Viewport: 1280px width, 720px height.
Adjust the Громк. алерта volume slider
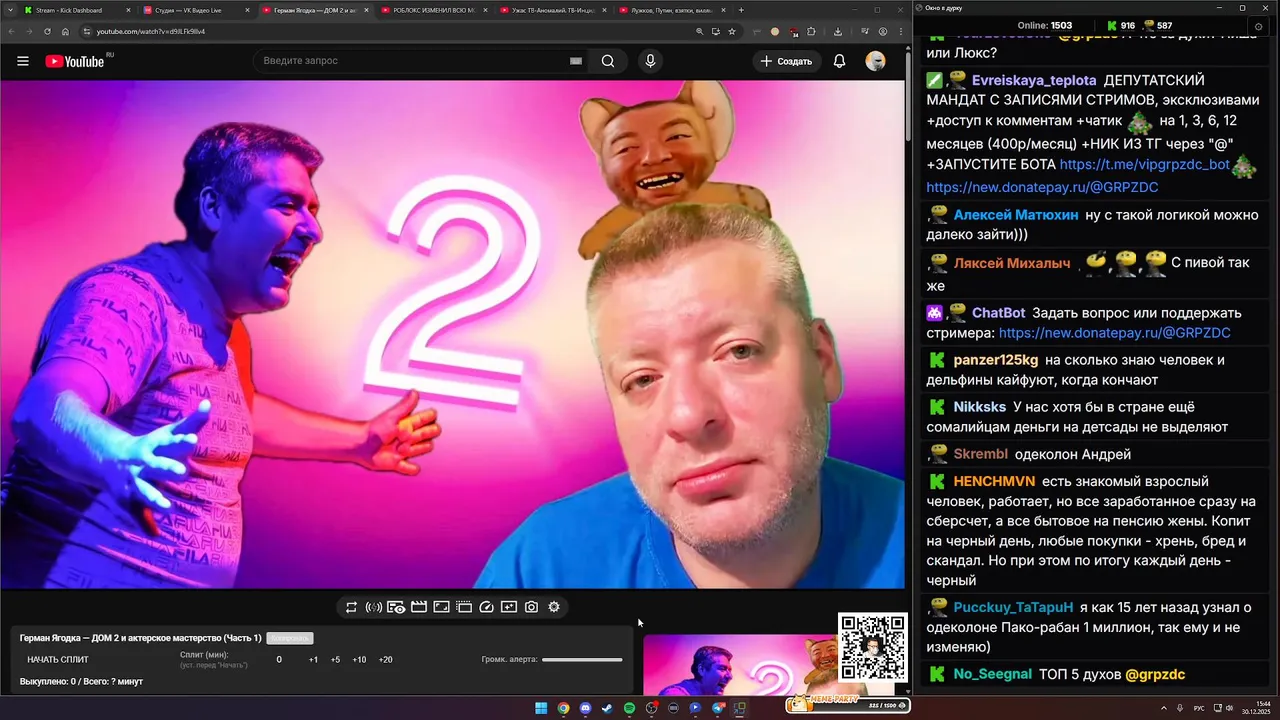(x=582, y=659)
